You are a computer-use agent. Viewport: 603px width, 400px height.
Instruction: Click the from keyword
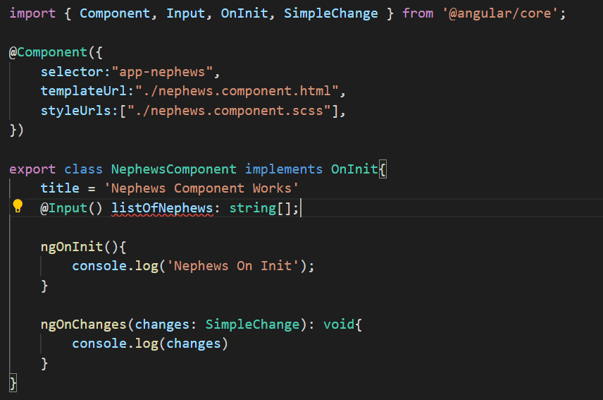point(418,14)
